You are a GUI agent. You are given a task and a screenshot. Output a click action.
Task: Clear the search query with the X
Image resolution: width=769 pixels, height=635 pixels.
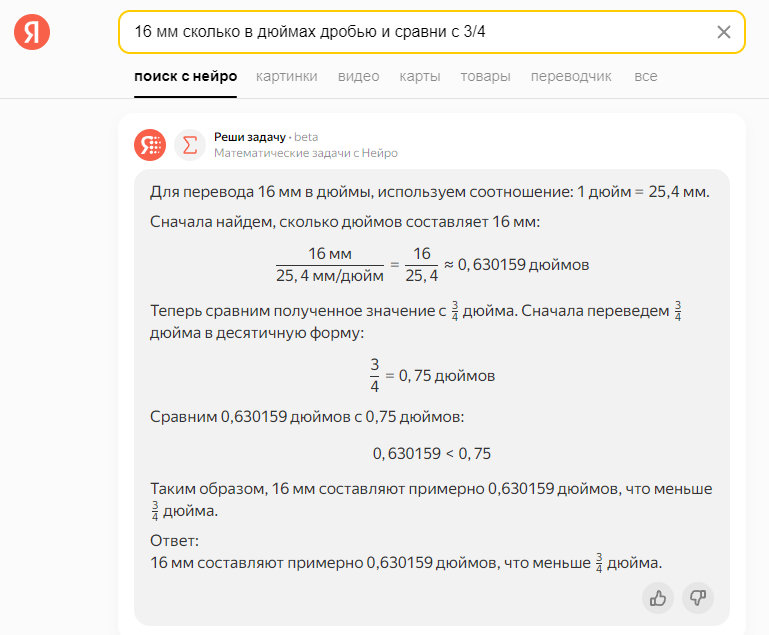[x=724, y=32]
